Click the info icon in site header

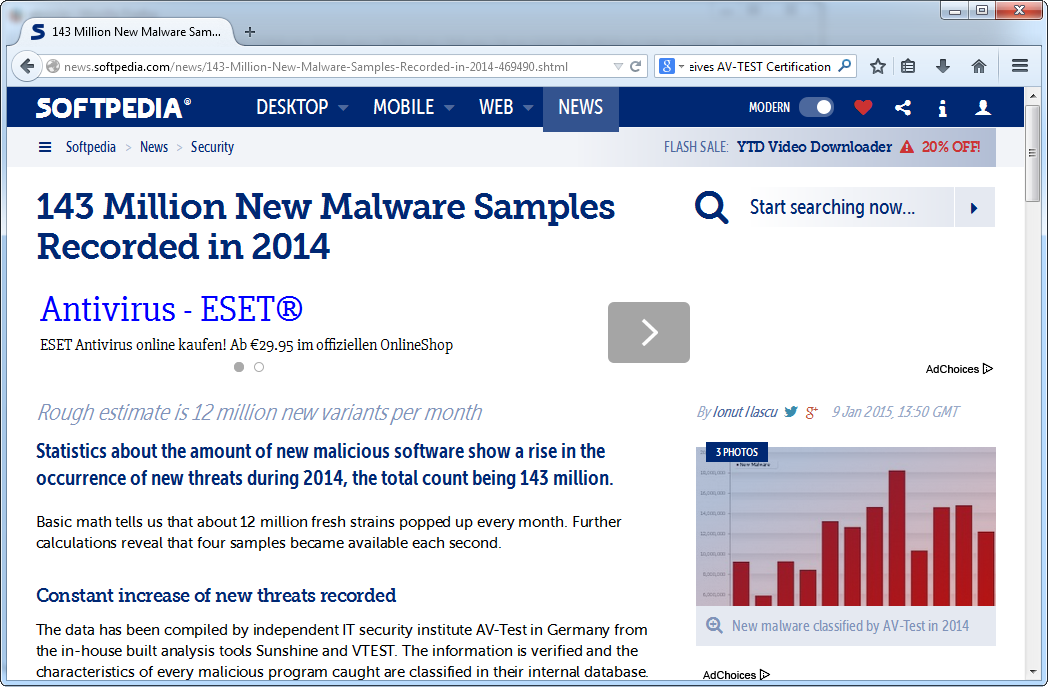coord(942,108)
